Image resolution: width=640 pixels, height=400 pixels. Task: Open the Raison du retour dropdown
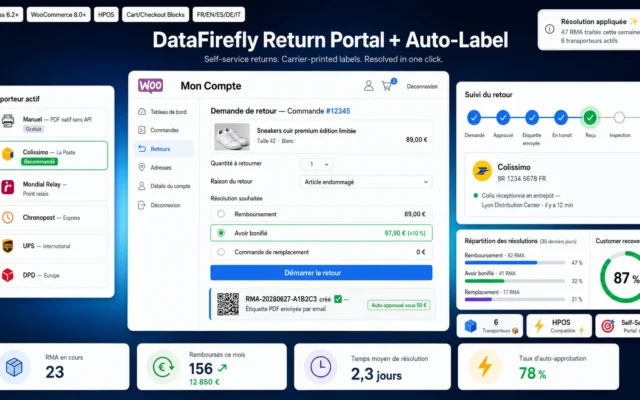[366, 182]
